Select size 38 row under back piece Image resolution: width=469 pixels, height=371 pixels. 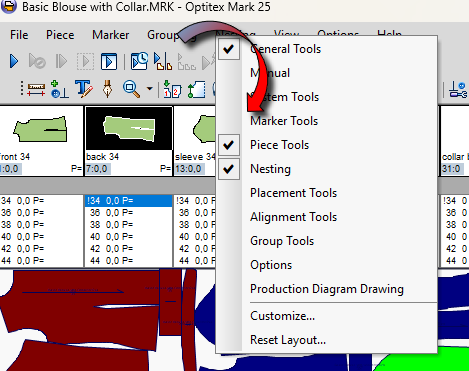[128, 225]
